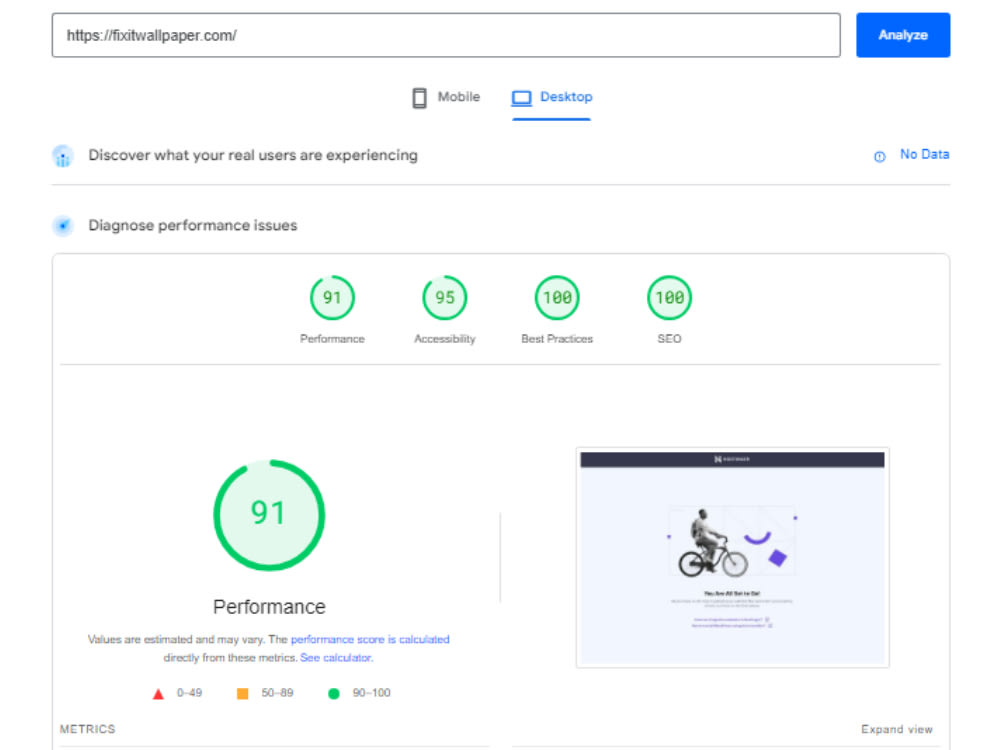Click the small Performance label under the 91 gauge

[332, 339]
